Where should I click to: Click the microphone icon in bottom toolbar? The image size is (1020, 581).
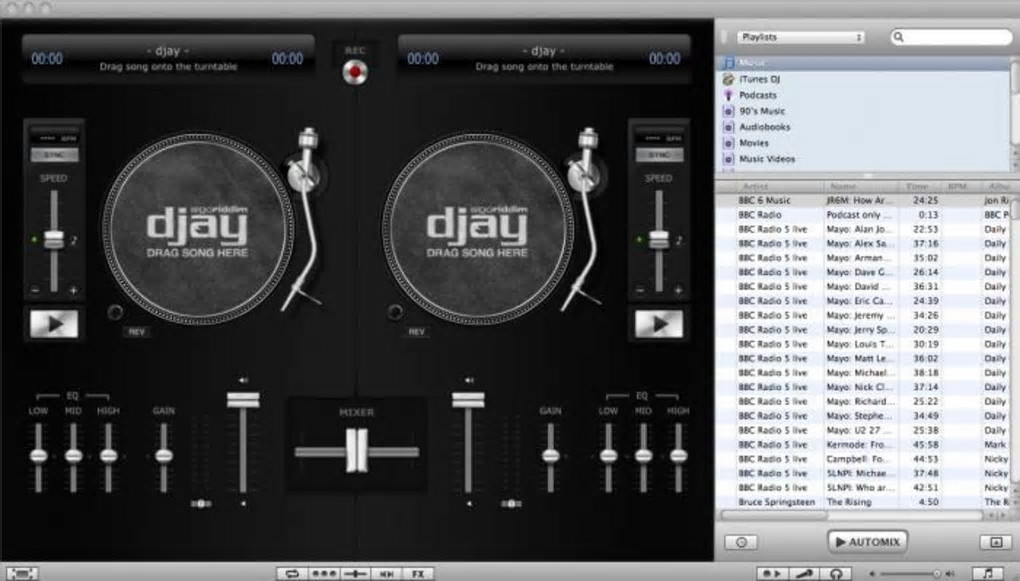(803, 573)
